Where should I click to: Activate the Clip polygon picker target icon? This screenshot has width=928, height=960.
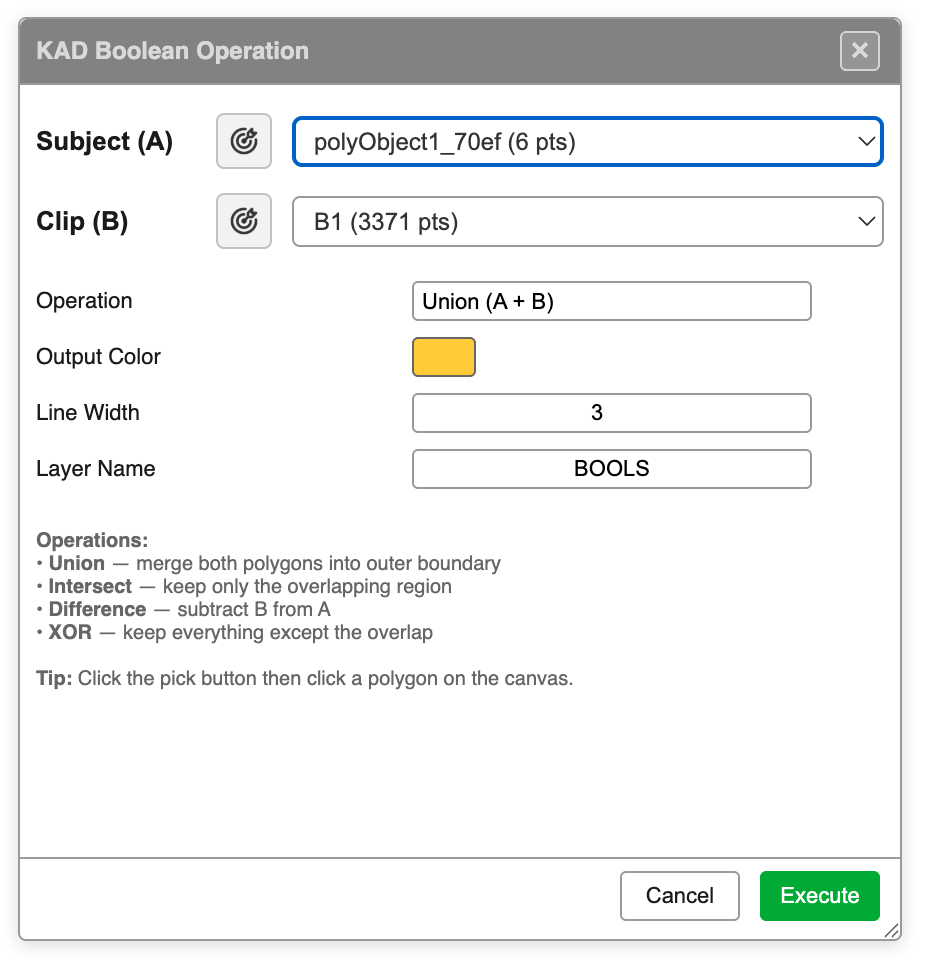pyautogui.click(x=243, y=221)
